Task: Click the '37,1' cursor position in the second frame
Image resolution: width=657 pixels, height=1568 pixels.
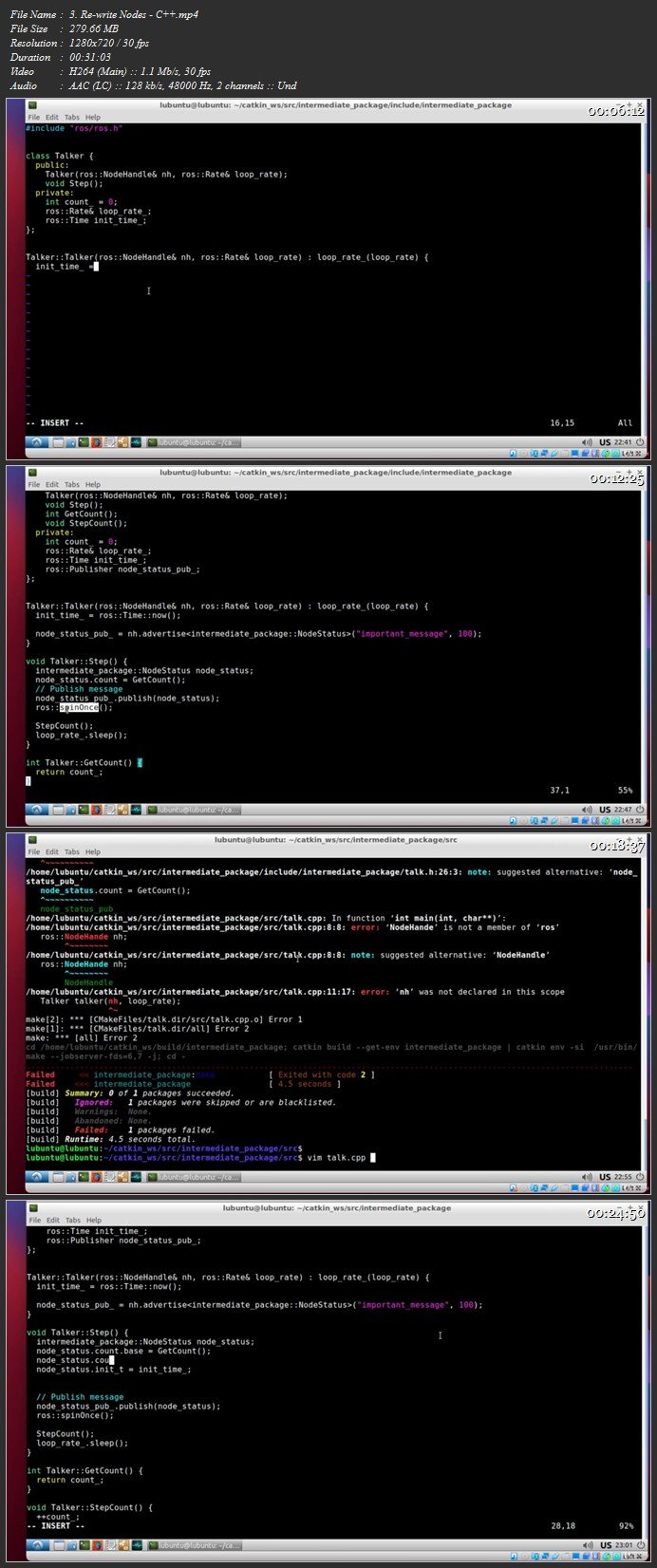Action: pyautogui.click(x=559, y=791)
